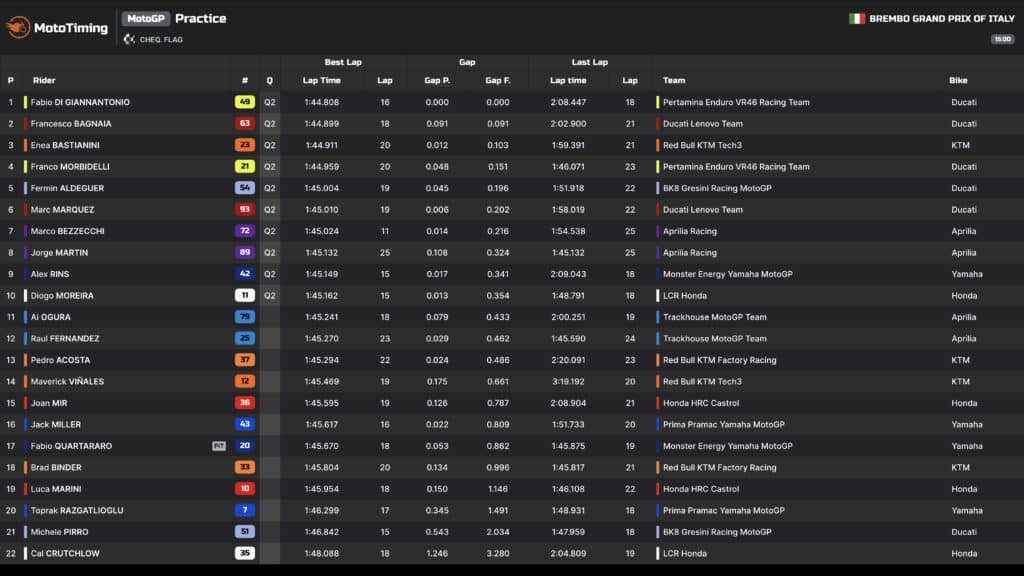
Task: Click the number 10 badge of Marini
Action: tap(245, 489)
